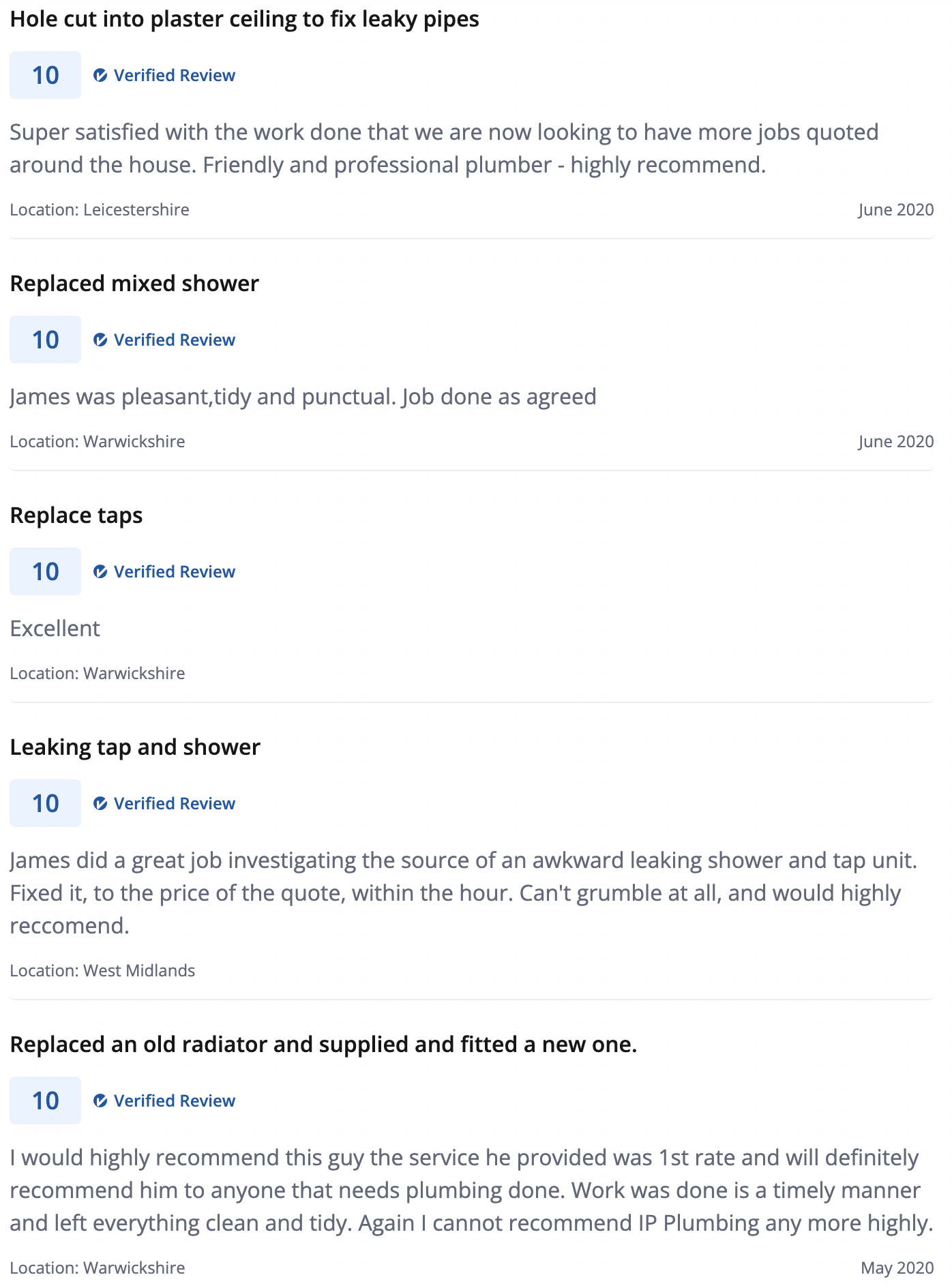Click the 10 score badge for Replace taps review
This screenshot has width=952, height=1288.
coord(45,571)
